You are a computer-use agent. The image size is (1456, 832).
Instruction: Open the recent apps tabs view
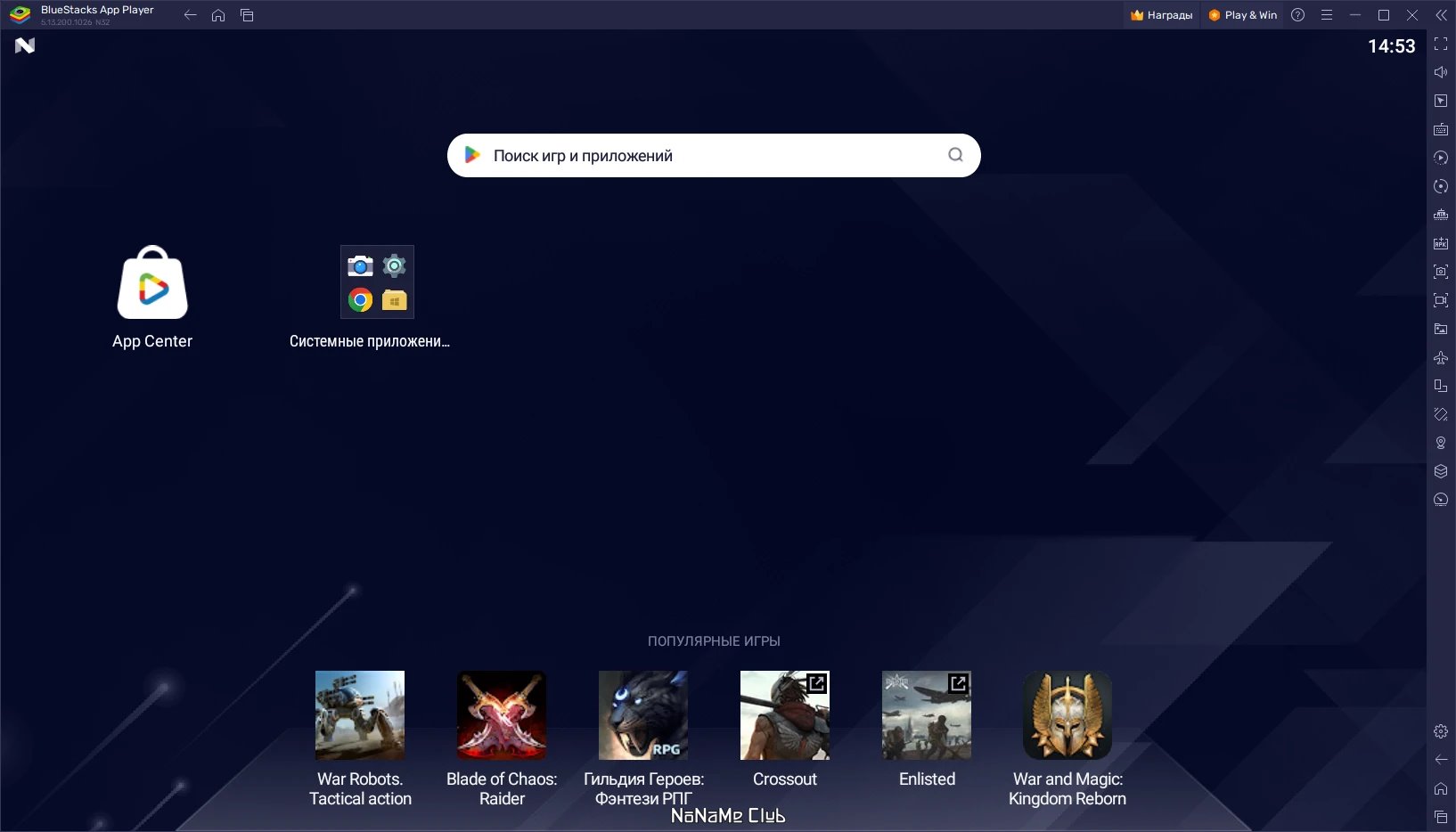(247, 14)
